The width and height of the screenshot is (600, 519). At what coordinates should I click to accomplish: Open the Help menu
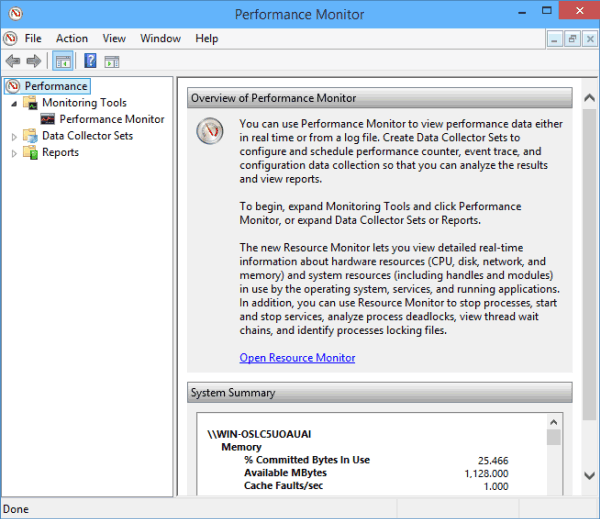pos(207,38)
